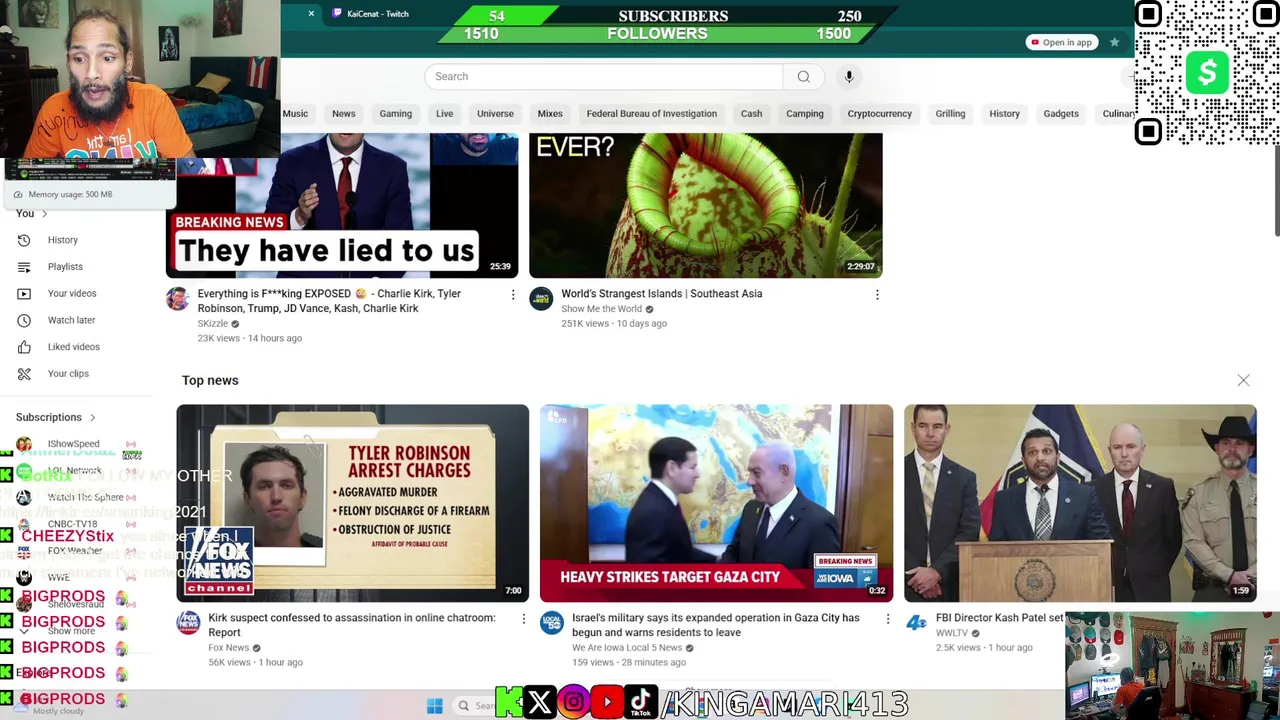The height and width of the screenshot is (720, 1280).
Task: Select the Cash filter chip
Action: [x=751, y=114]
